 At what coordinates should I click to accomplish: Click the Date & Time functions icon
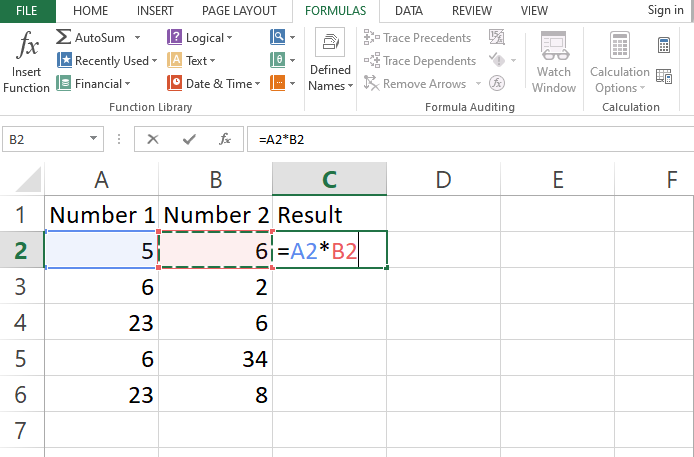[x=175, y=84]
